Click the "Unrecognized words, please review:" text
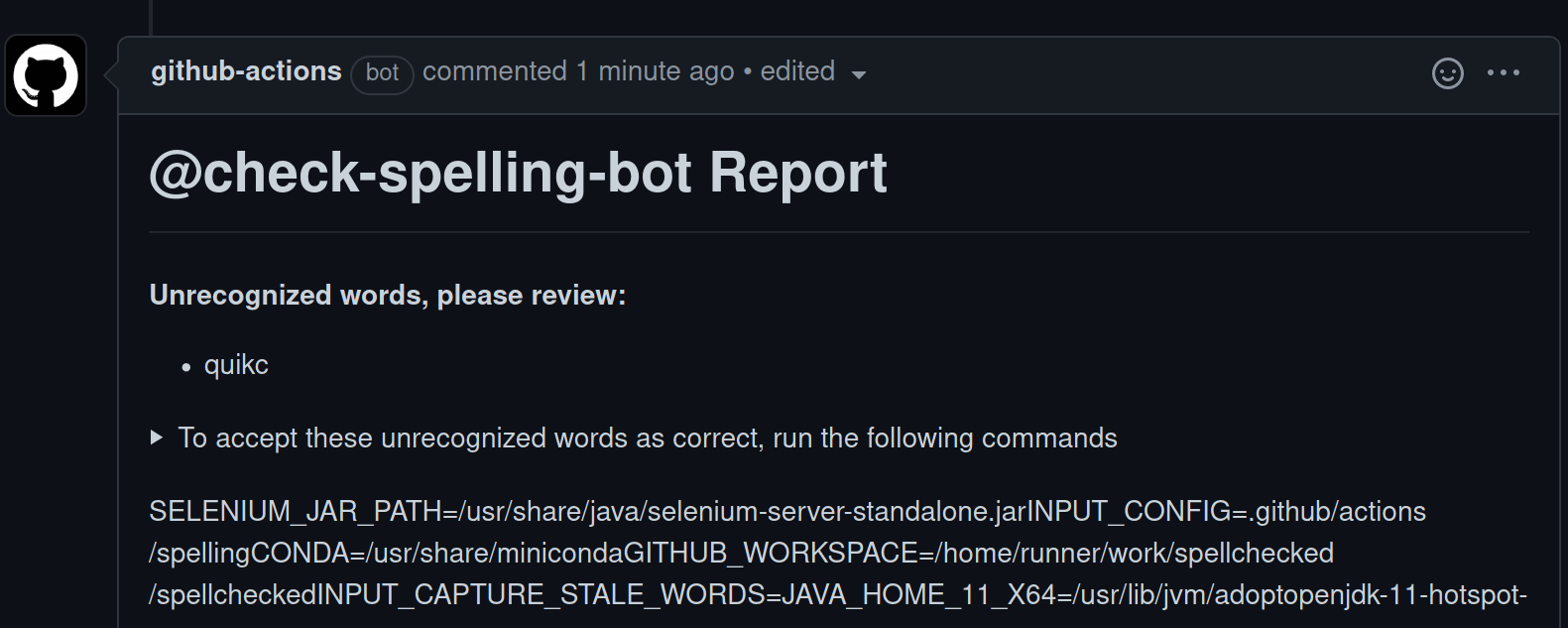Image resolution: width=1568 pixels, height=628 pixels. [388, 296]
